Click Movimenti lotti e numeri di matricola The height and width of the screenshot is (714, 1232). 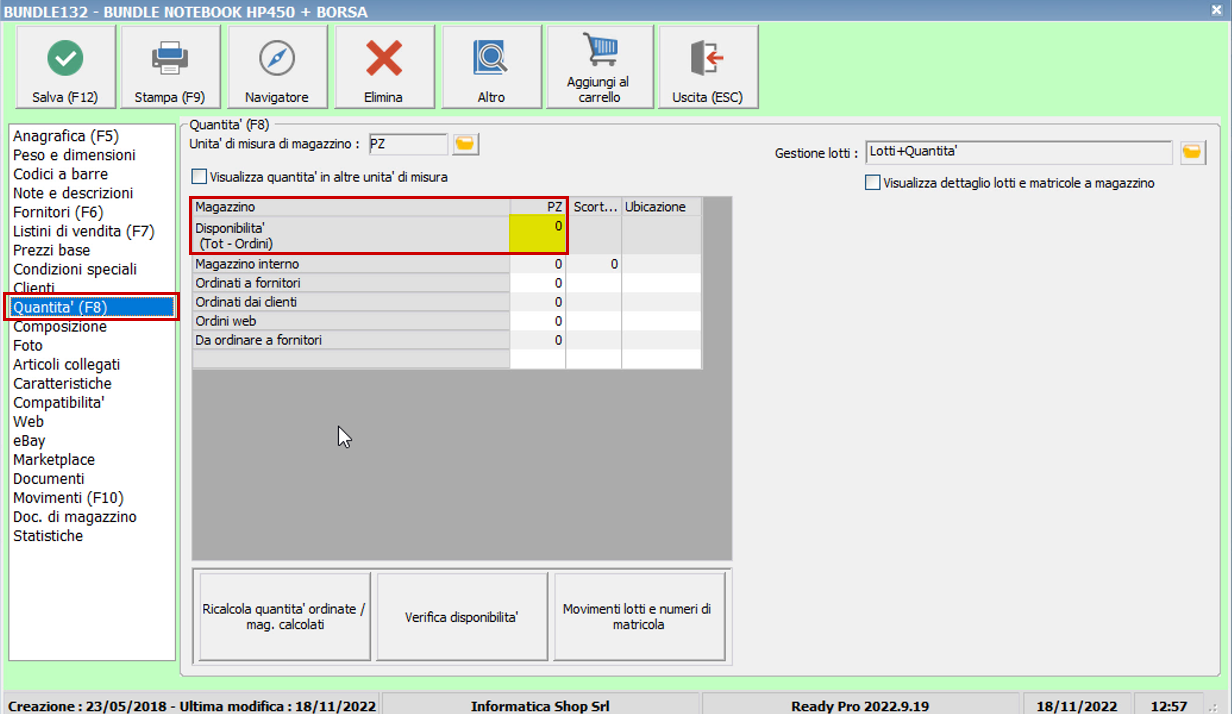638,617
